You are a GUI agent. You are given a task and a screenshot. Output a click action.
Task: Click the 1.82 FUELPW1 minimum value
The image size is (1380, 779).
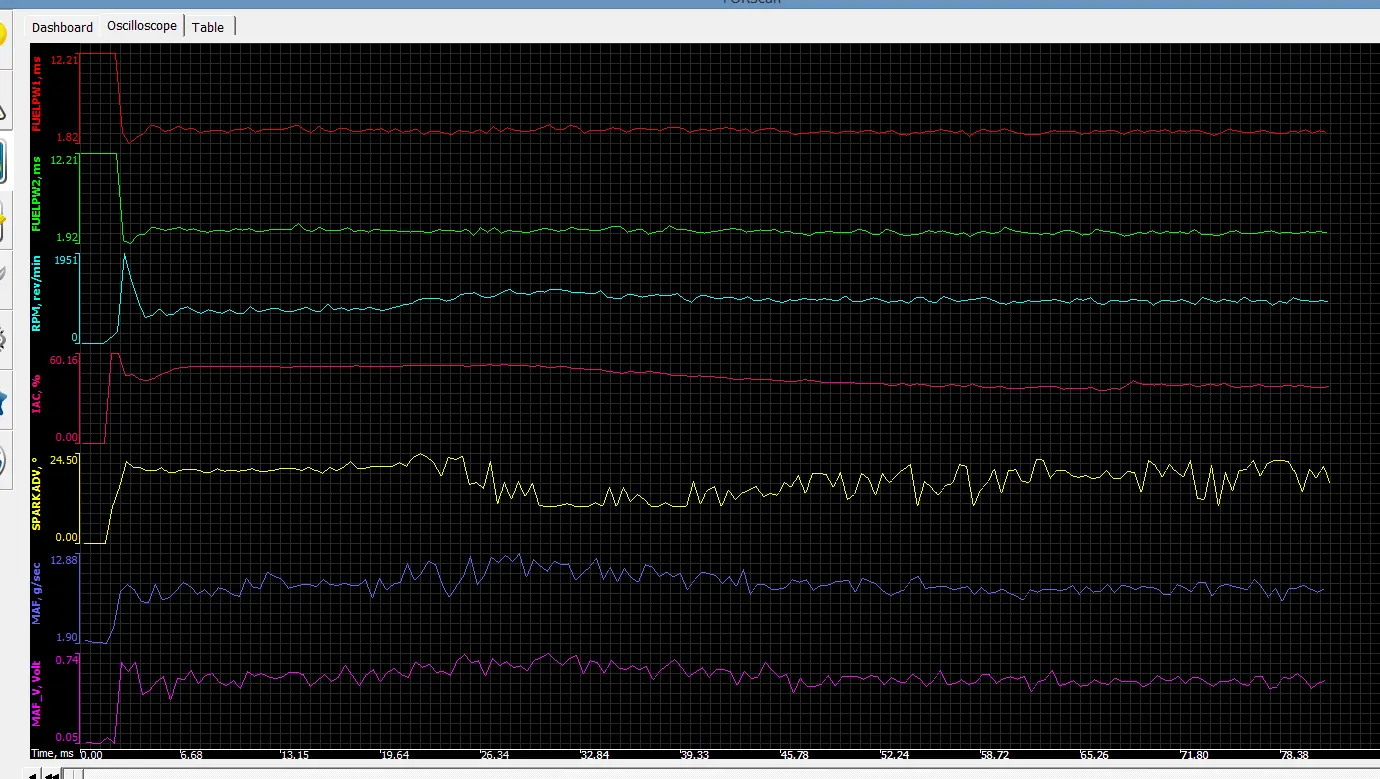(67, 137)
